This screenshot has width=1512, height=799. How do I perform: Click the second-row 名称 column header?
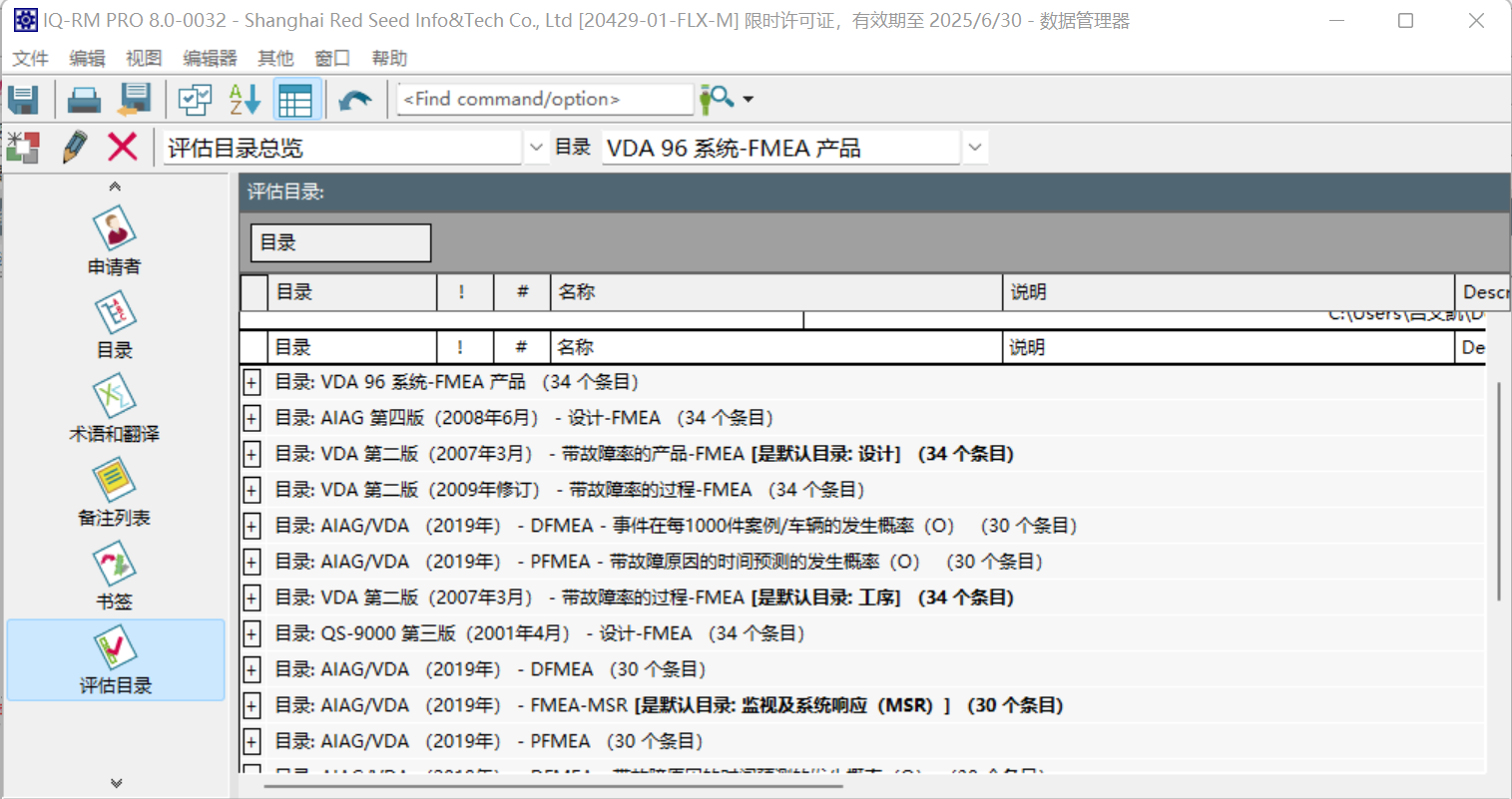[x=775, y=347]
